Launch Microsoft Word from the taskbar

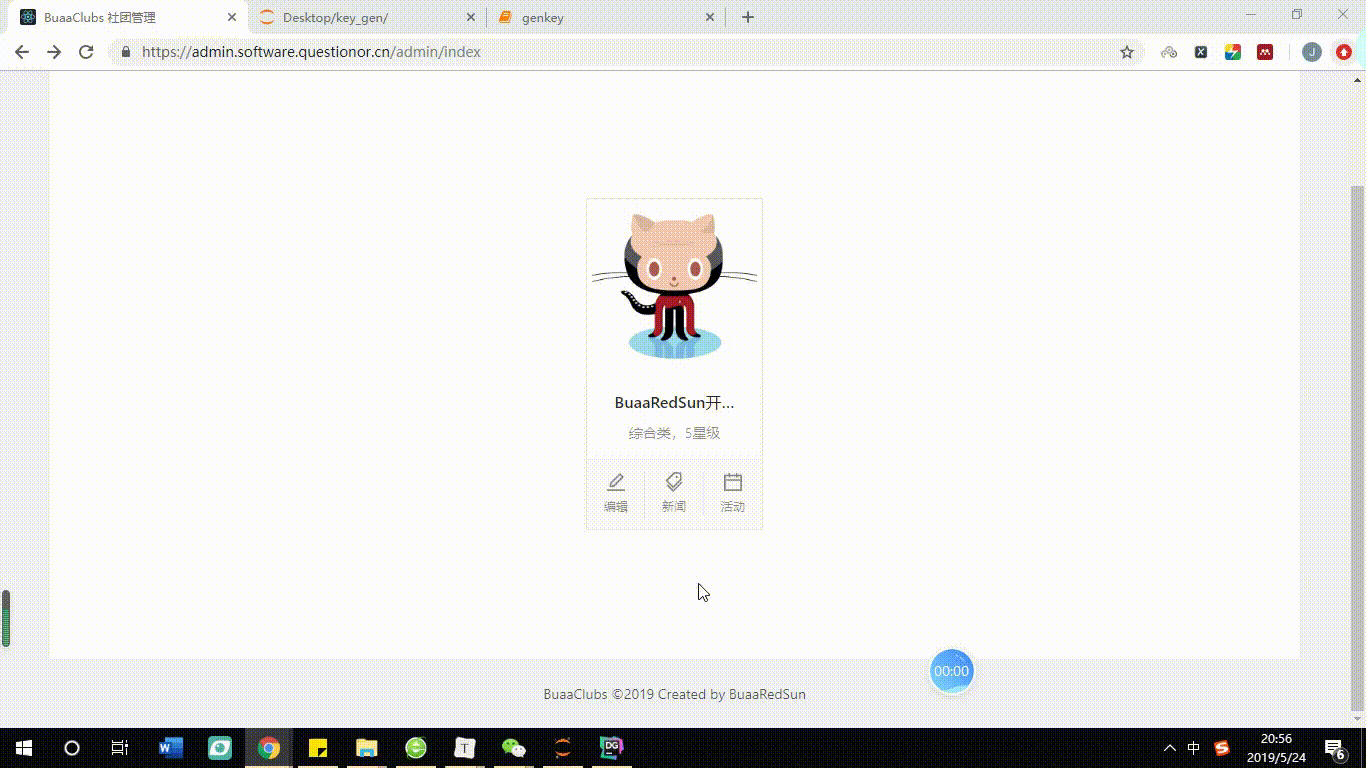click(171, 748)
